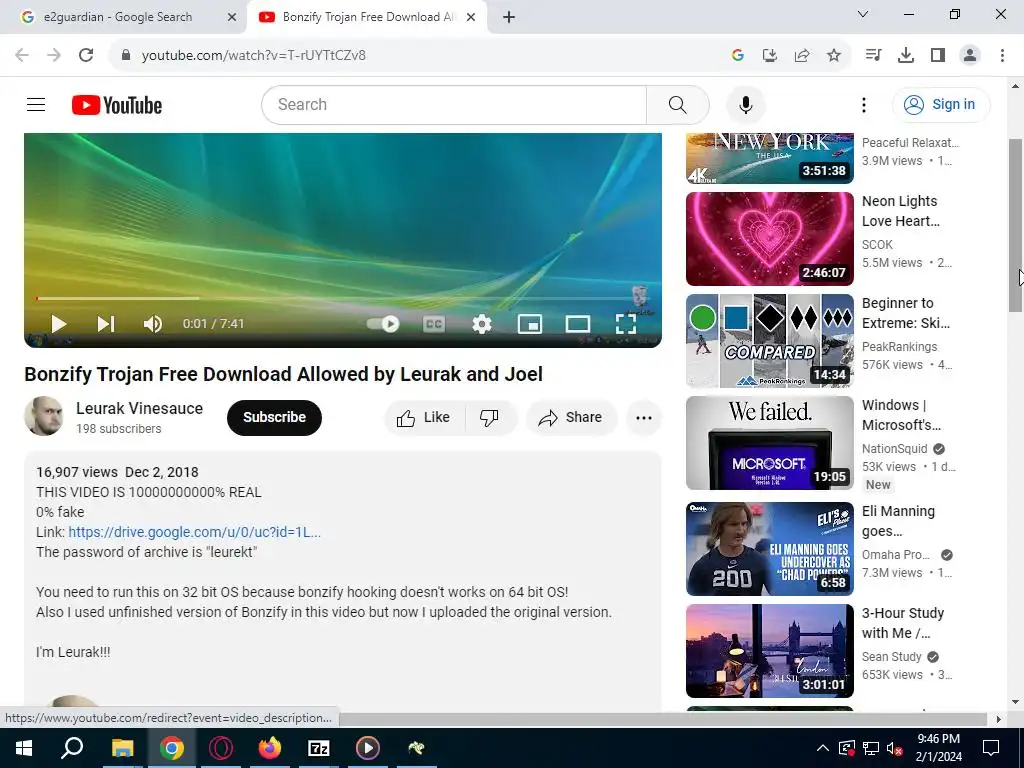The image size is (1024, 768).
Task: Open the New York 4K video thumbnail
Action: (x=769, y=159)
